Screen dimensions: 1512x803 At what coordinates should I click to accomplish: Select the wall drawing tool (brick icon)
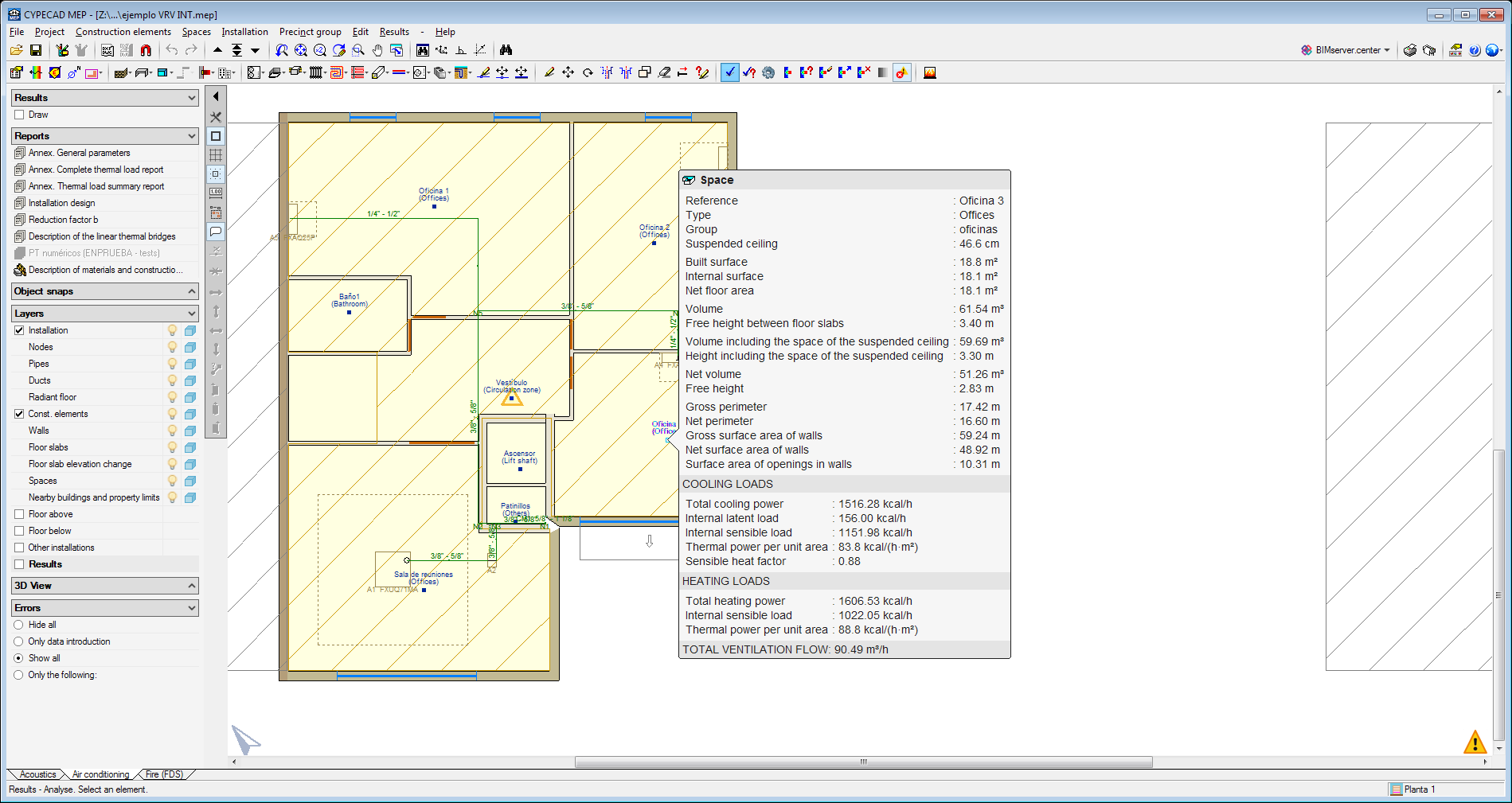(120, 72)
